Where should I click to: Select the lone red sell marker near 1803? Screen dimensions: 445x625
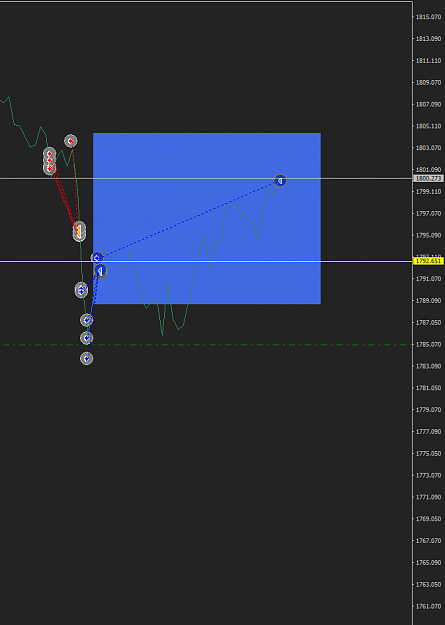pyautogui.click(x=71, y=141)
